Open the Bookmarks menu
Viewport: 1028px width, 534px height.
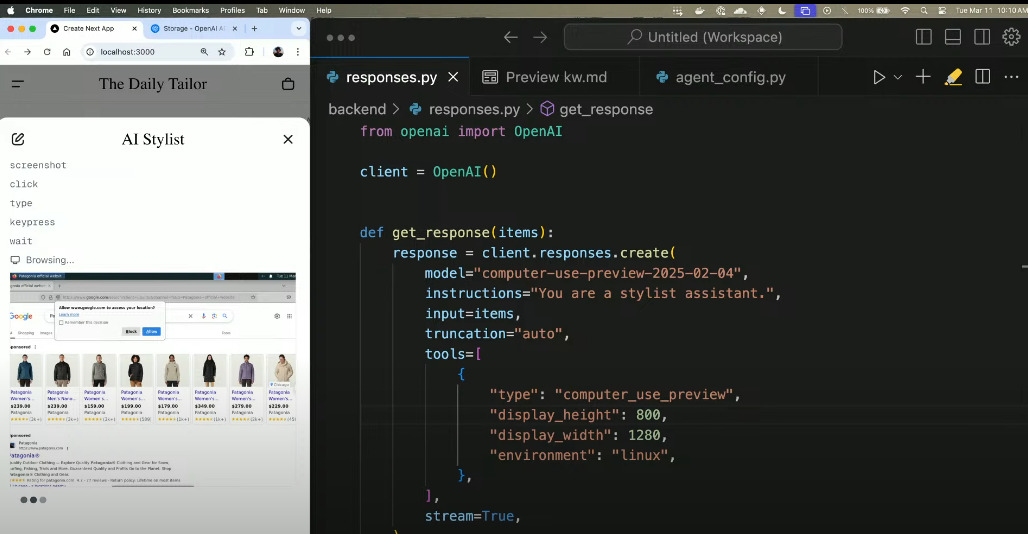coord(191,10)
